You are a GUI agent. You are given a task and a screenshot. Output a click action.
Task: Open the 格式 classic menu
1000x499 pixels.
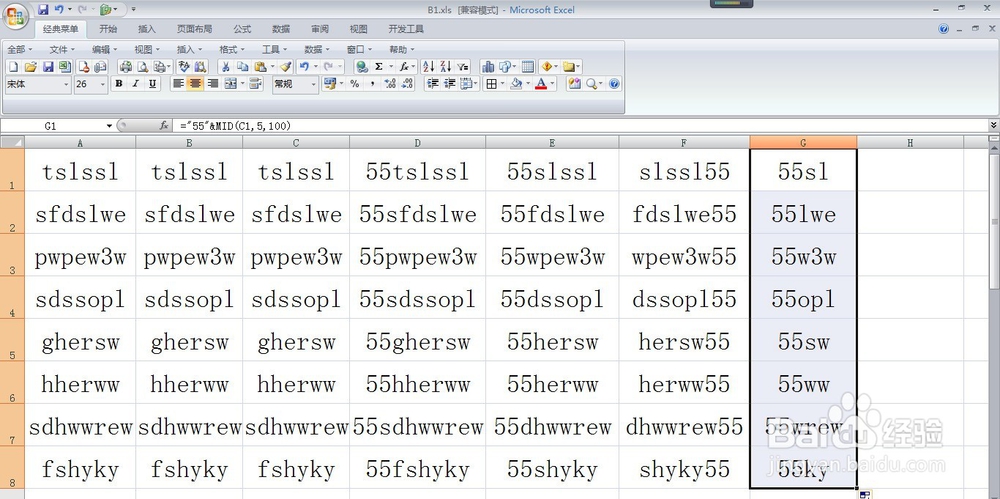click(x=232, y=49)
